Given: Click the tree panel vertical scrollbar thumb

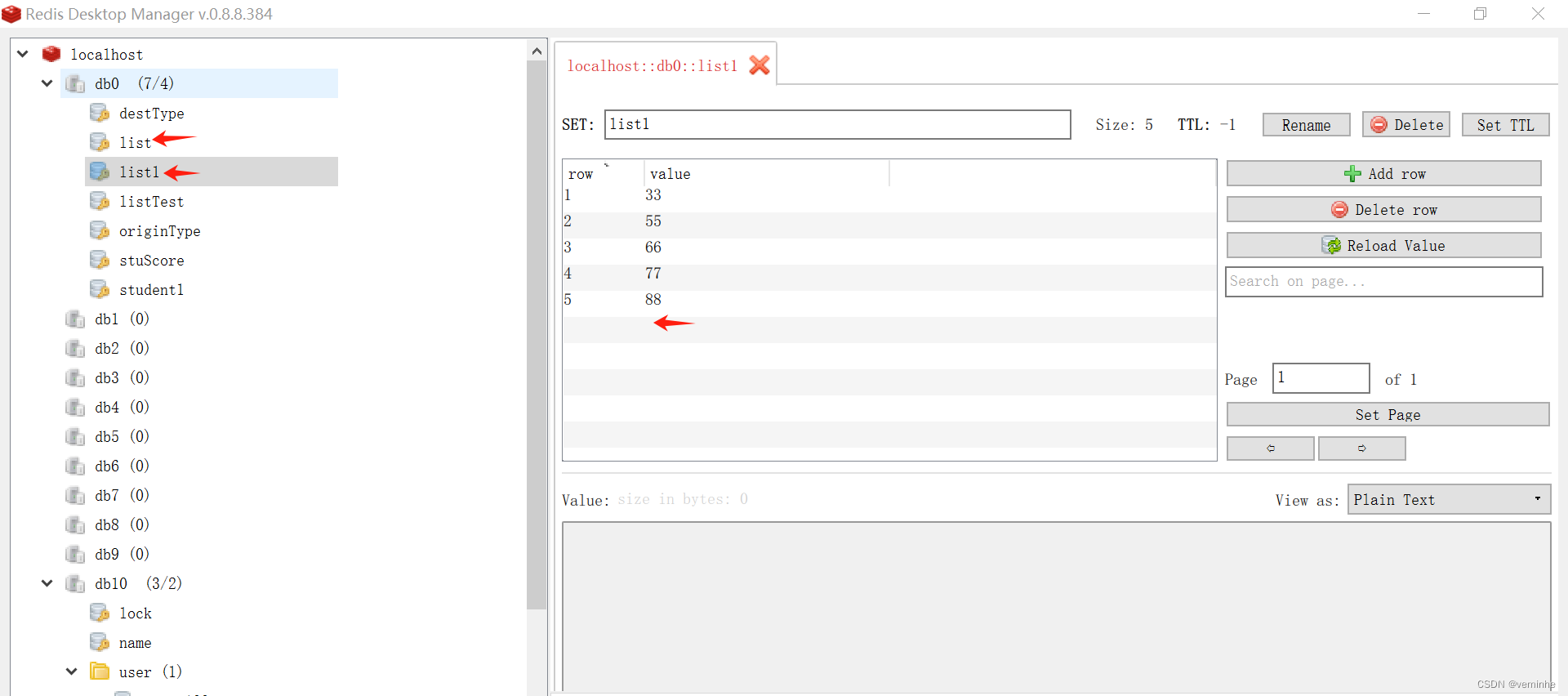Looking at the screenshot, I should coord(537,335).
